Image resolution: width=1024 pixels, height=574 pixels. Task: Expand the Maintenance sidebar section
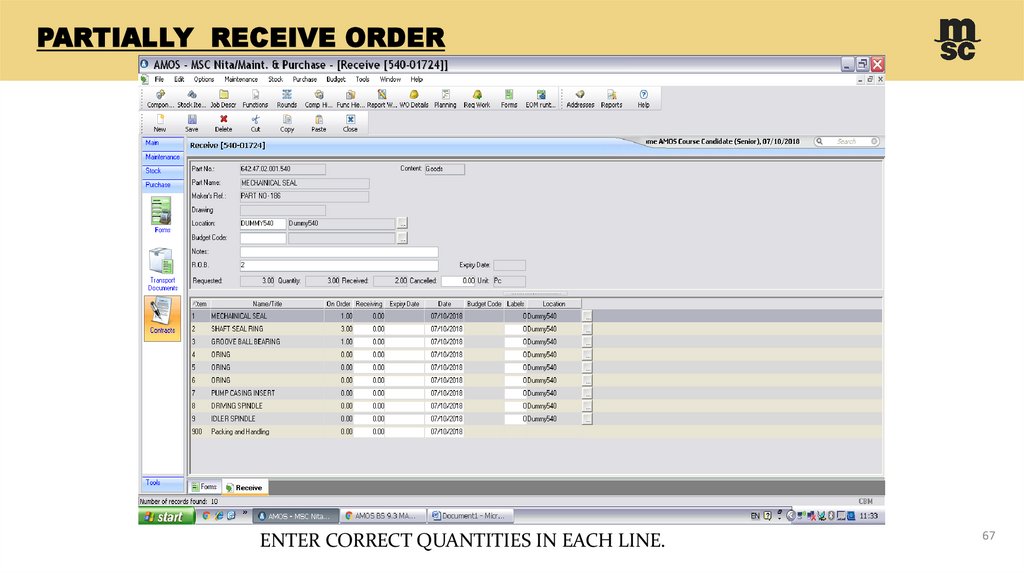pyautogui.click(x=163, y=157)
